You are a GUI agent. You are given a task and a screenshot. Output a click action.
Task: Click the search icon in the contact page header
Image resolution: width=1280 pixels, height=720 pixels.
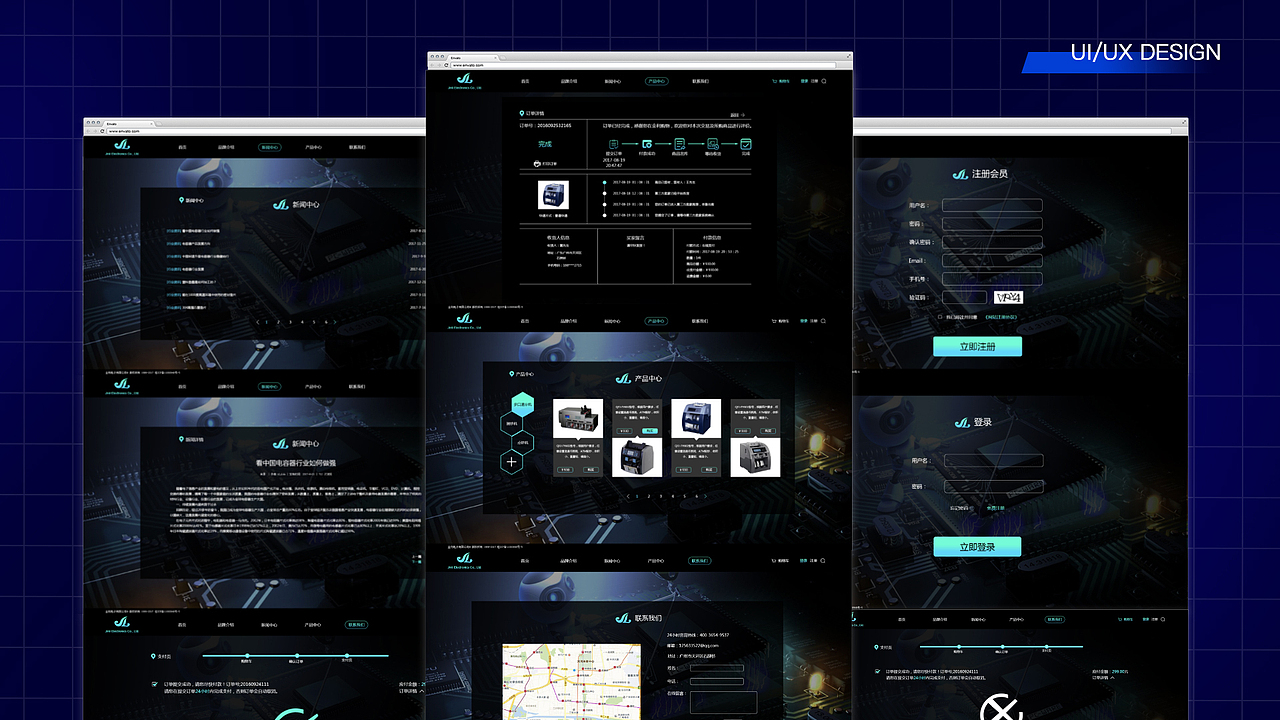pyautogui.click(x=824, y=560)
